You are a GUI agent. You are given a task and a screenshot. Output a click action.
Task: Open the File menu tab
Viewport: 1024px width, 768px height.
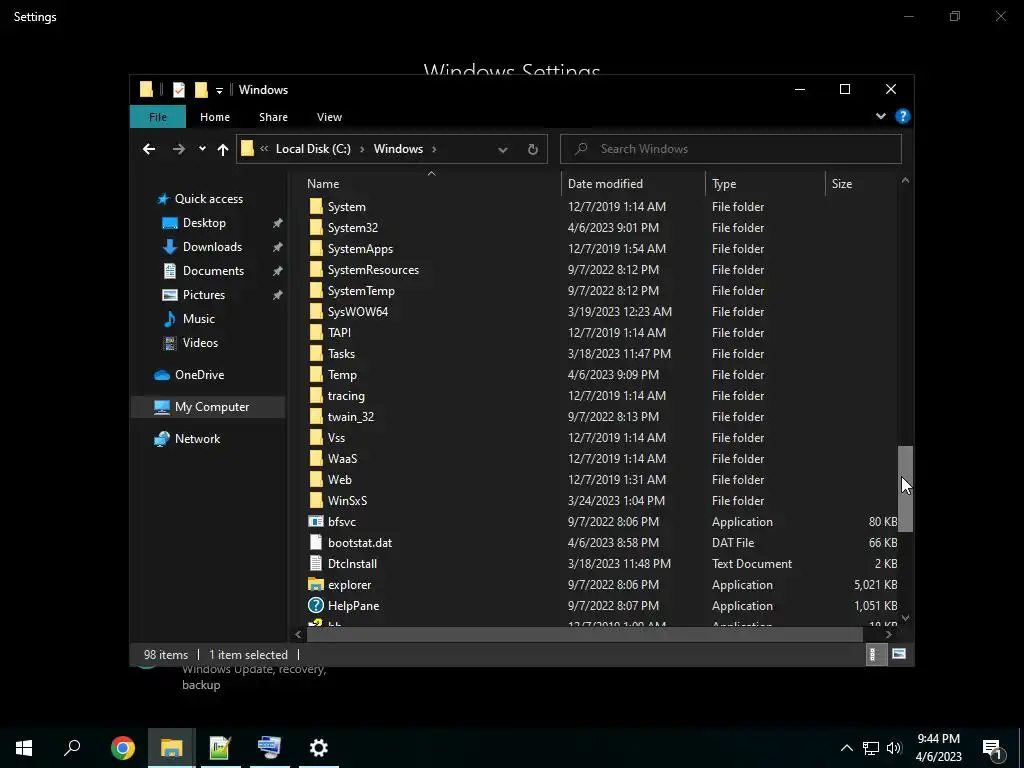[x=158, y=117]
